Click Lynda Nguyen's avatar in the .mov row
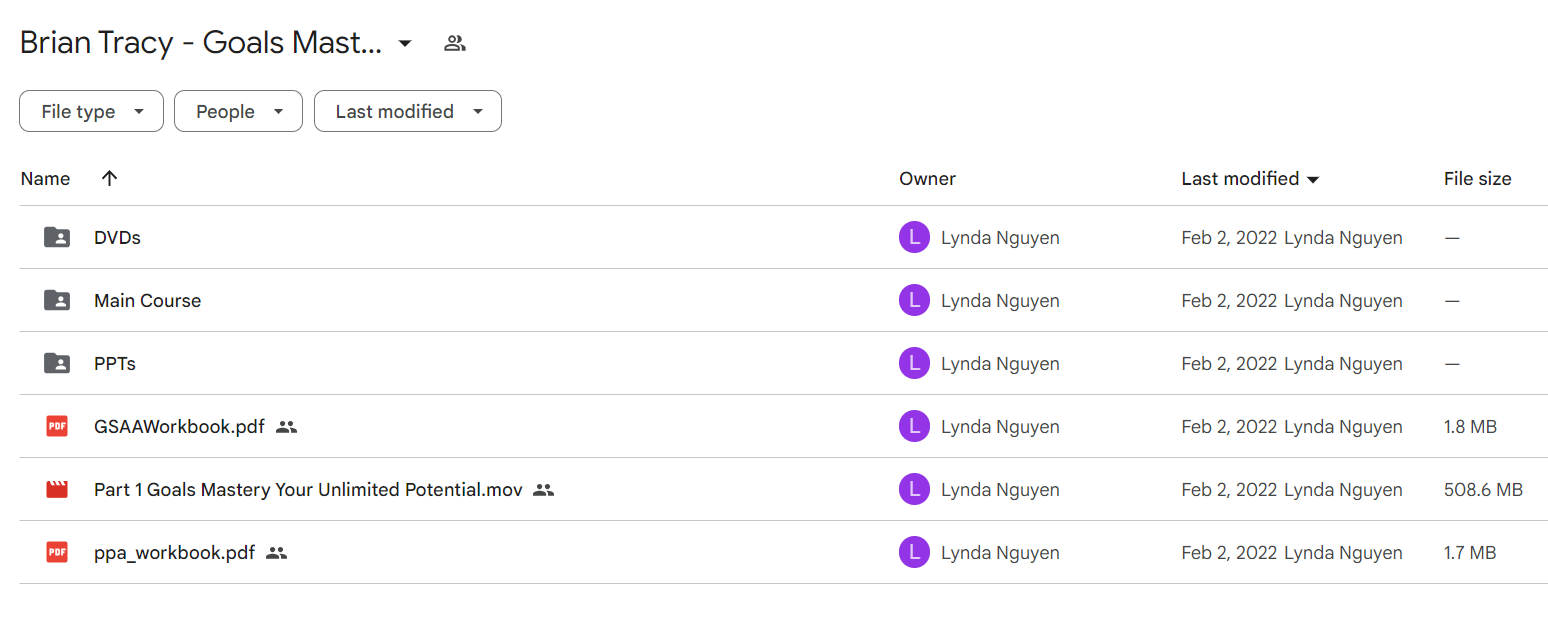1548x617 pixels. 914,490
